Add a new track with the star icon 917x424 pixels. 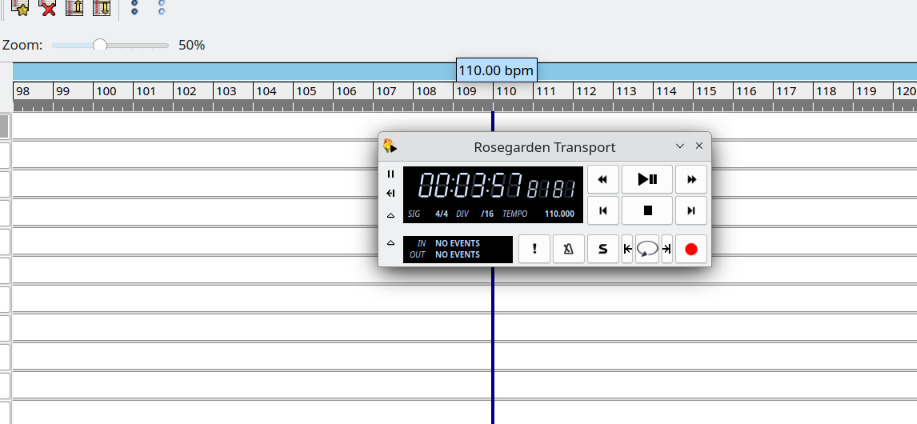[x=20, y=7]
